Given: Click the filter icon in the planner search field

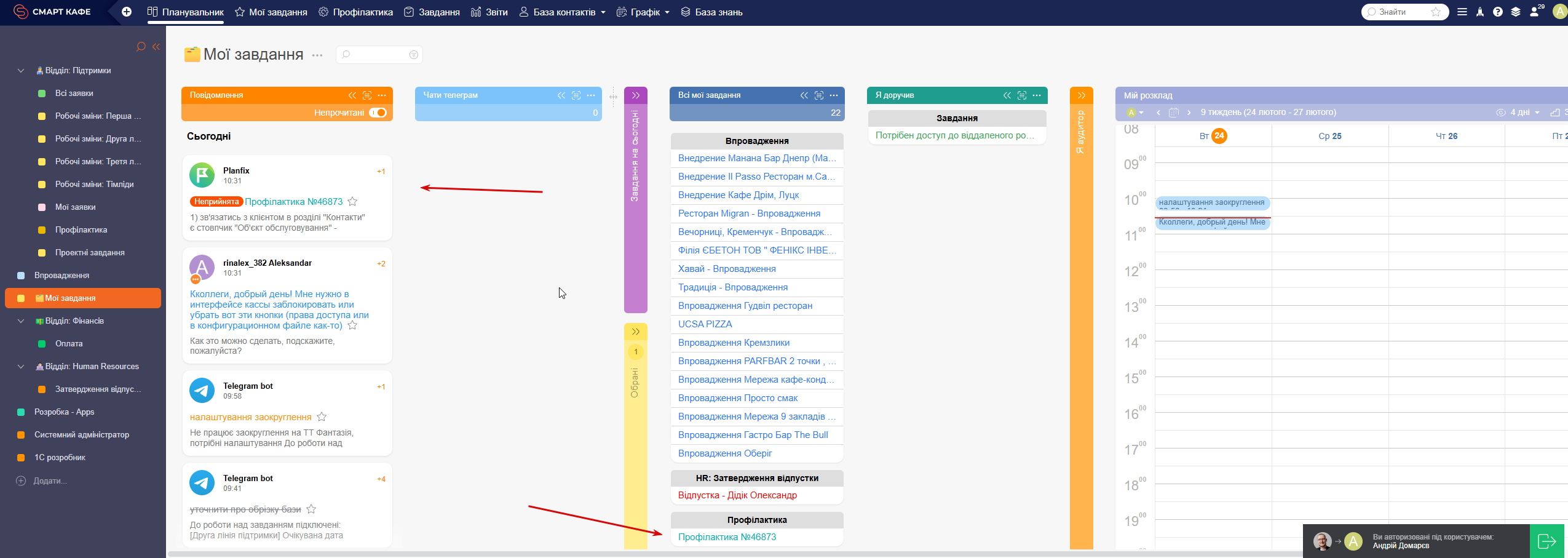Looking at the screenshot, I should (414, 55).
